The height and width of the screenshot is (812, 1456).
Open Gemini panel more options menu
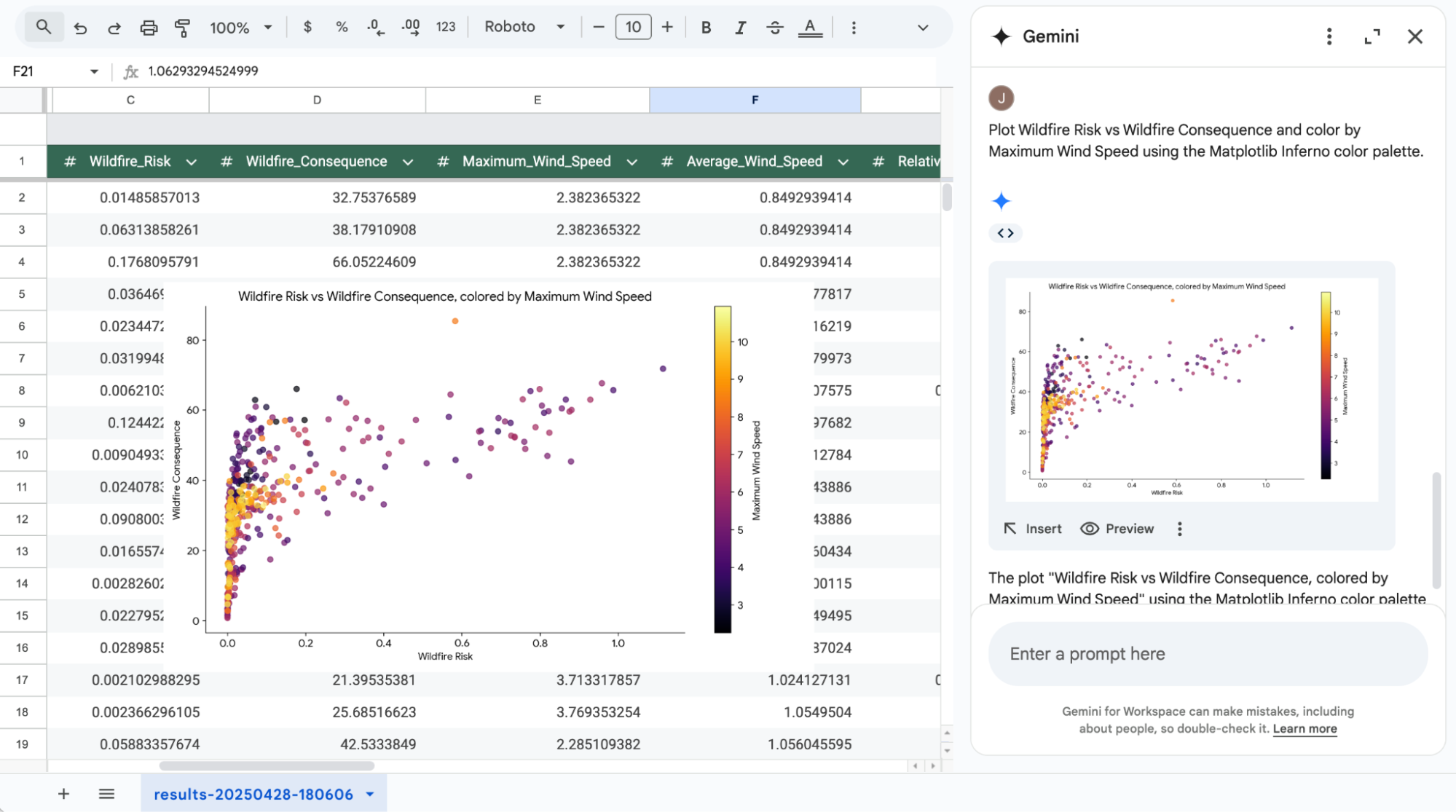coord(1329,36)
